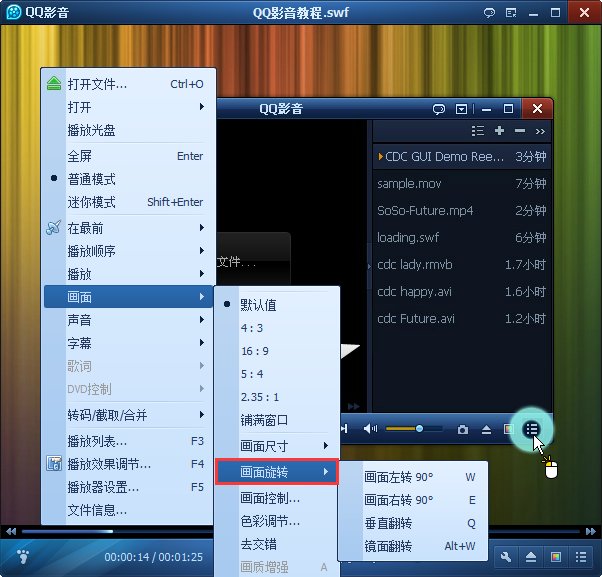Viewport: 602px width, 577px height.
Task: Remove an item with the minus icon in the playlist
Action: tap(520, 131)
